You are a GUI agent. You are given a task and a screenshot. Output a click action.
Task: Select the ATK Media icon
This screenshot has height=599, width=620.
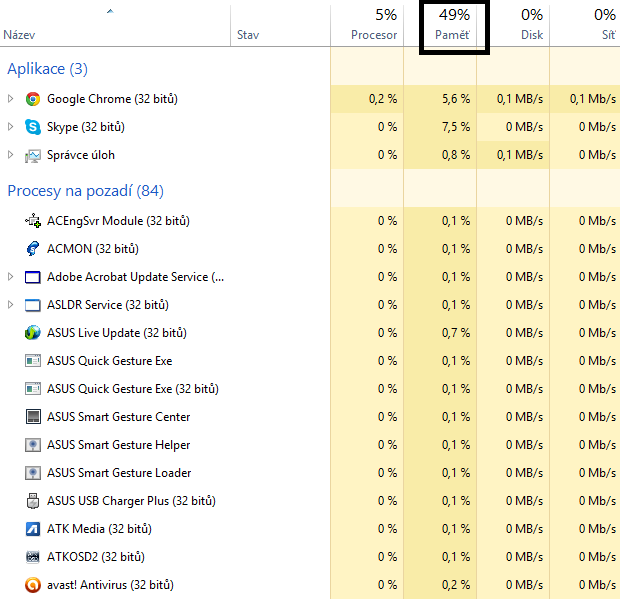33,529
